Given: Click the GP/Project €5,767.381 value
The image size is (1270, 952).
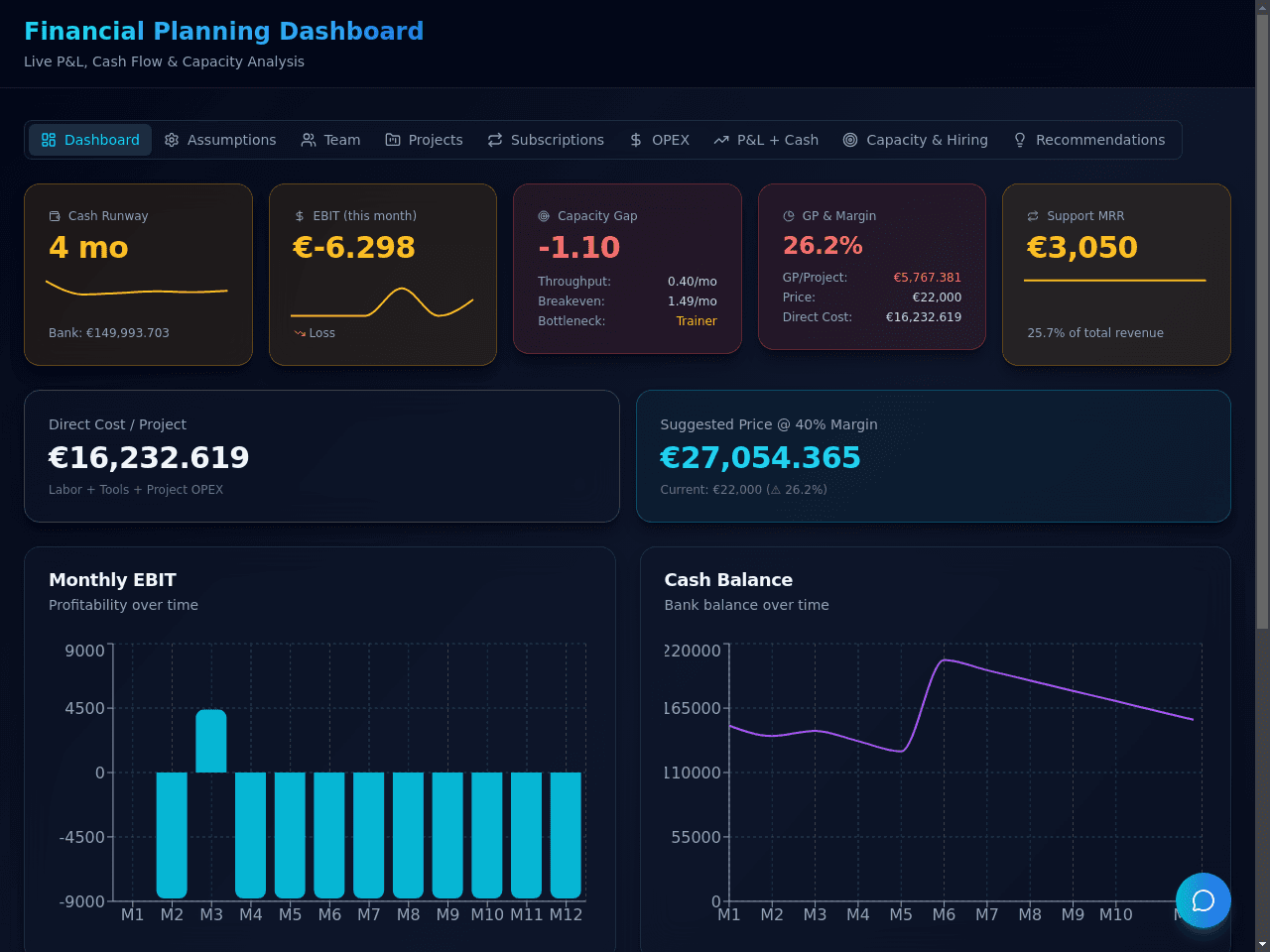Looking at the screenshot, I should click(928, 278).
